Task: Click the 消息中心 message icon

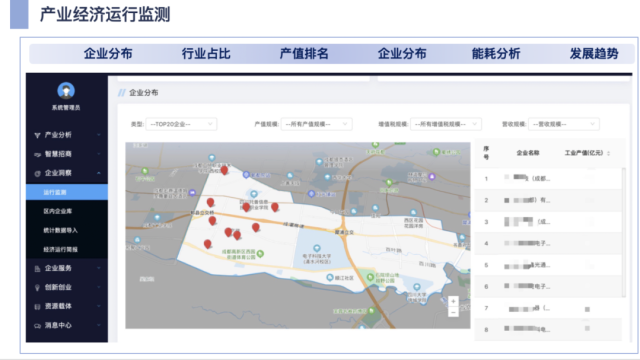Action: [37, 326]
